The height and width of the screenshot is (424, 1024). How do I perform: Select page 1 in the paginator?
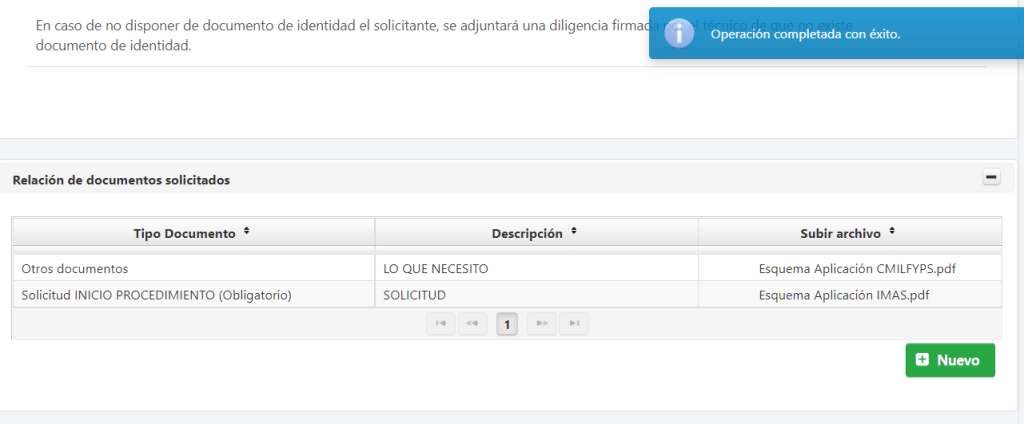click(507, 324)
